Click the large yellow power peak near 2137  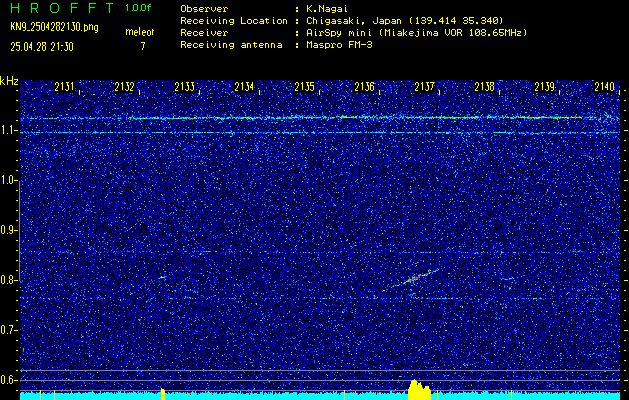click(x=419, y=389)
